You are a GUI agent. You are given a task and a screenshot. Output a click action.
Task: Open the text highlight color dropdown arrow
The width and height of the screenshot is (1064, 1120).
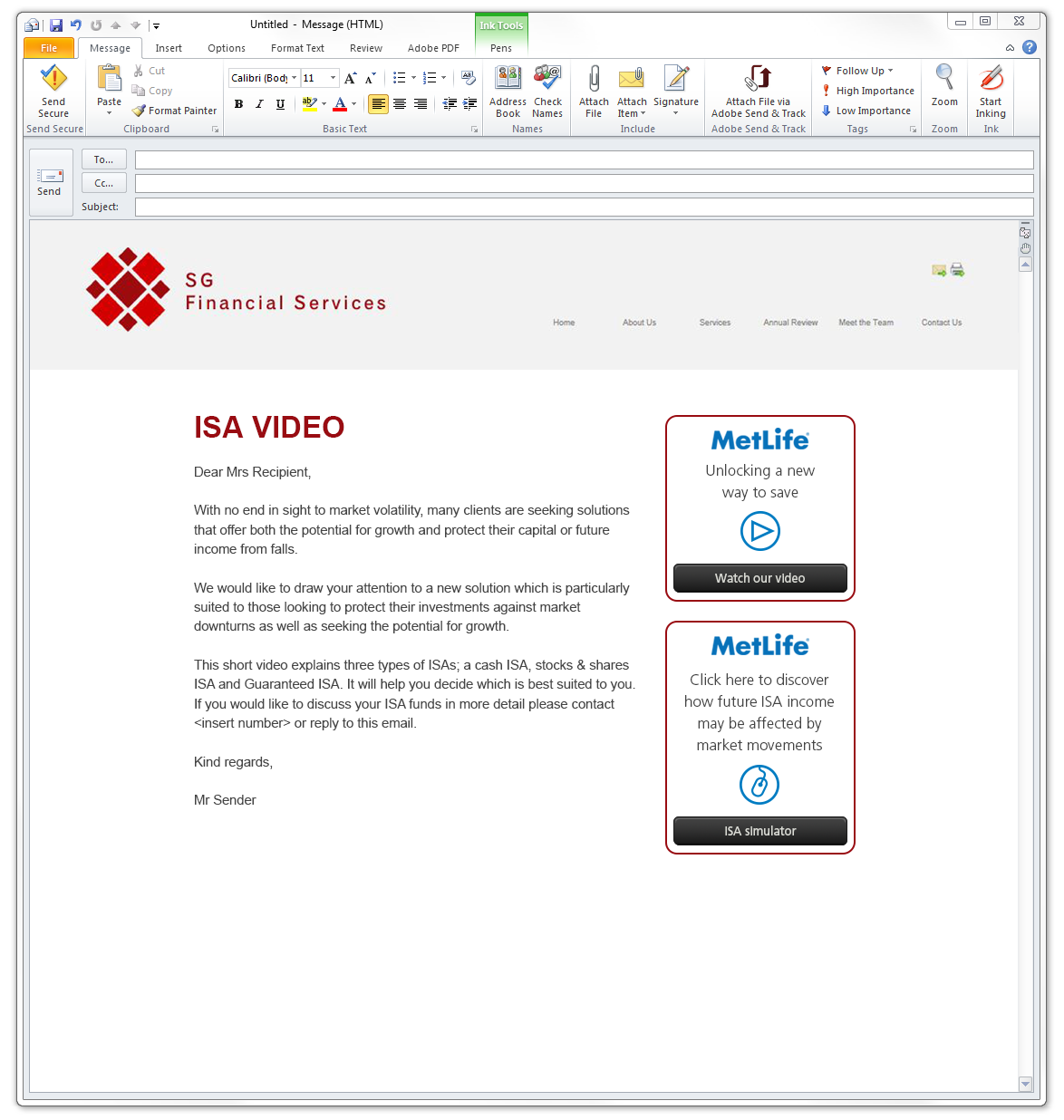(324, 104)
